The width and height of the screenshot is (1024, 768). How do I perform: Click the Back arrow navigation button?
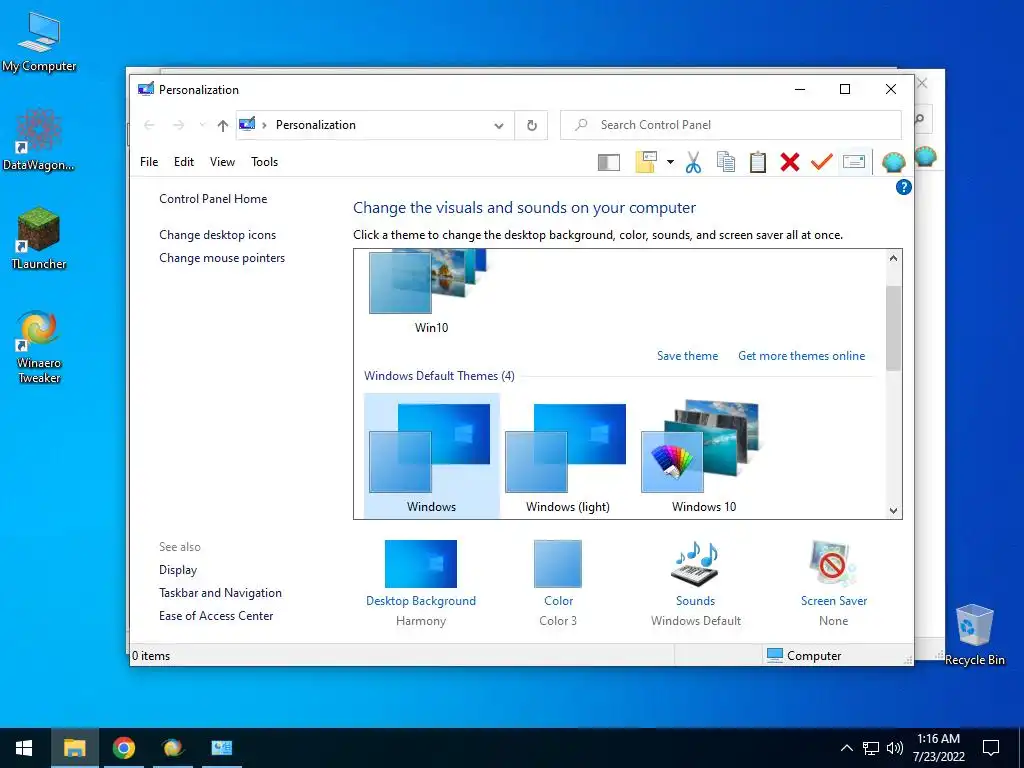point(149,125)
